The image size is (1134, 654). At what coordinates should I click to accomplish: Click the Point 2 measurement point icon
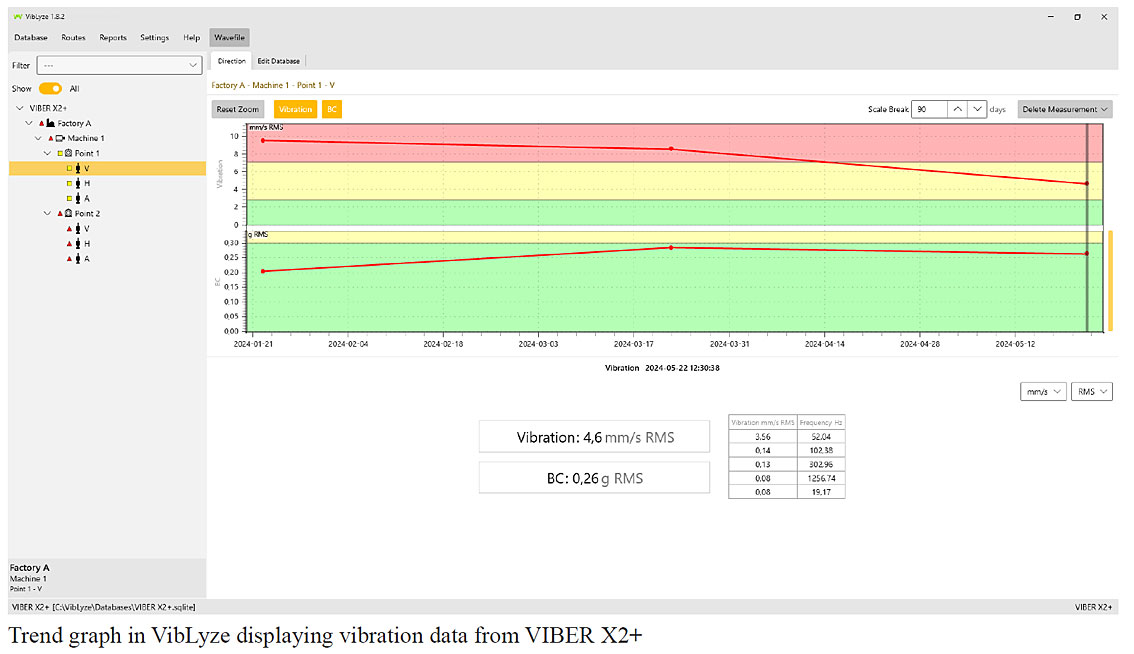click(x=69, y=213)
